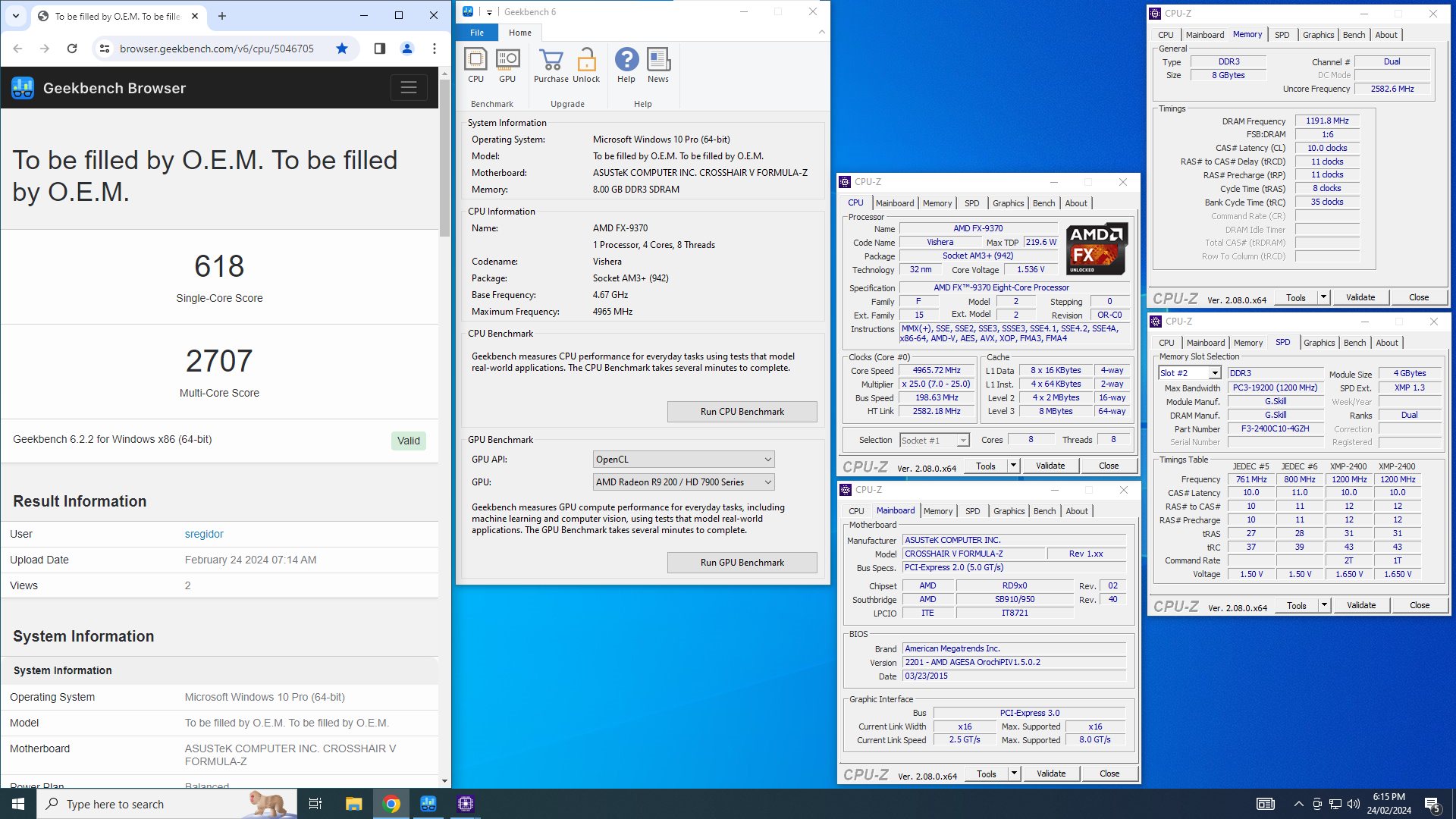Click the 4965.72 MHz Core Speed value
1456x819 pixels.
pos(937,370)
